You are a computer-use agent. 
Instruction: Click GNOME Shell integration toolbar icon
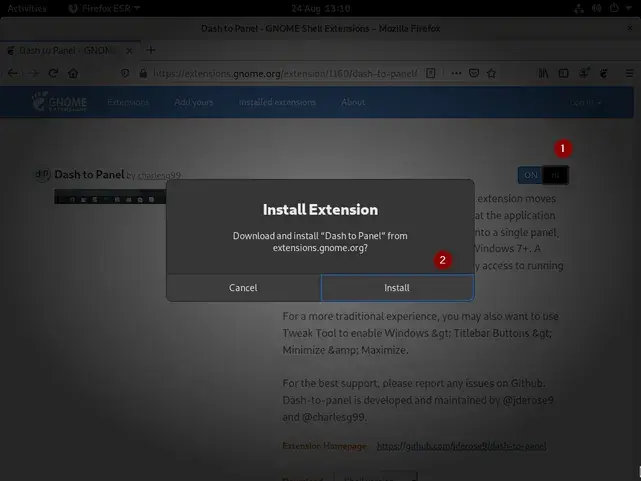(604, 73)
